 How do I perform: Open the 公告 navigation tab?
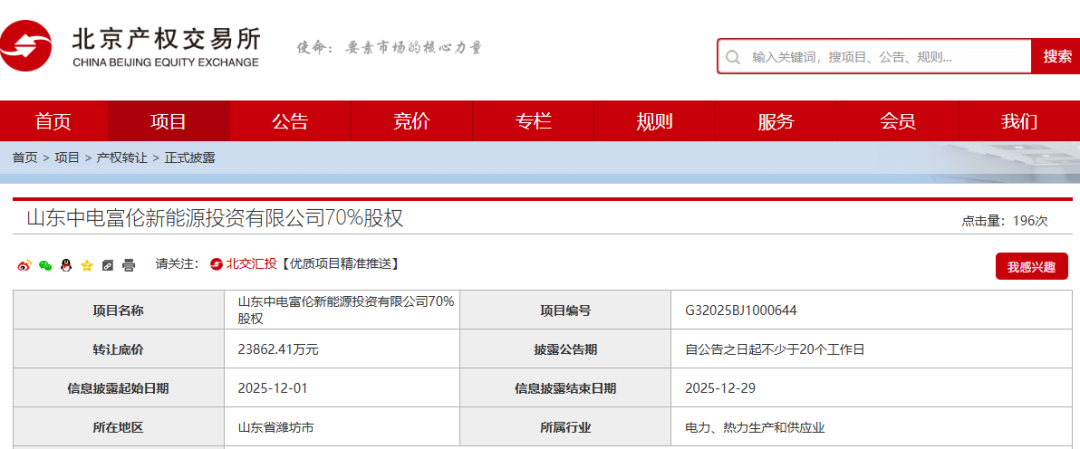[x=290, y=121]
